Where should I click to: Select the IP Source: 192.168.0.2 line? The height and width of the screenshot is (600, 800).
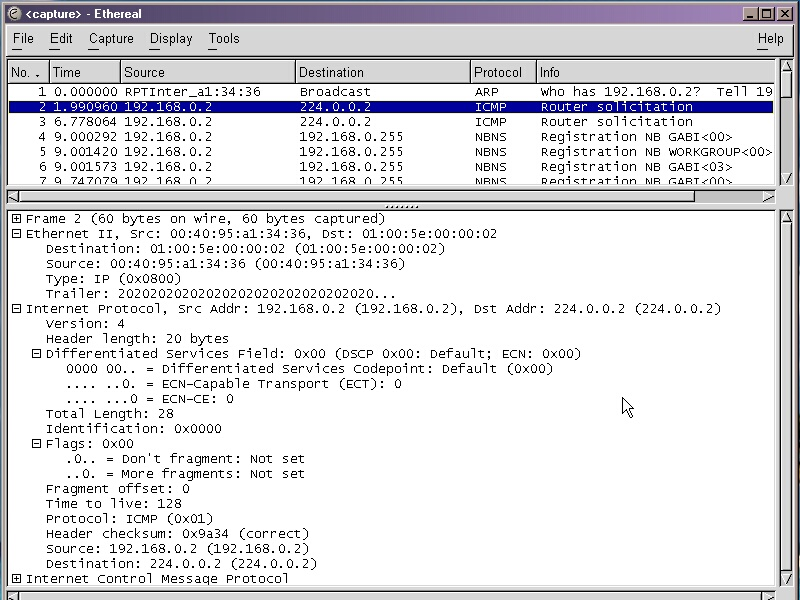178,549
